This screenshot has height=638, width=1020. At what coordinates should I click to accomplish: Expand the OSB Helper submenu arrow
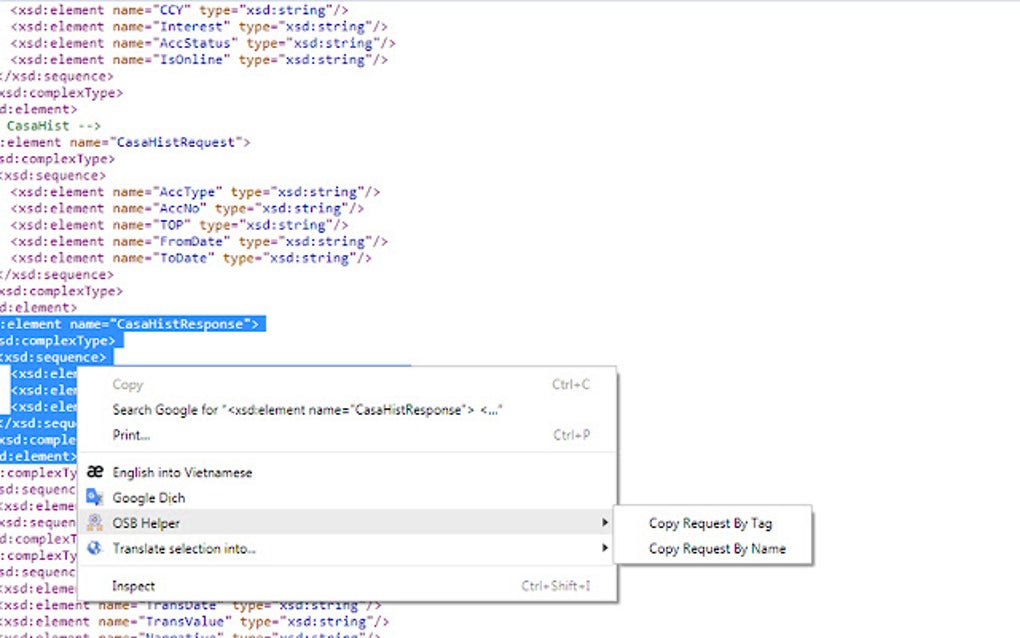(605, 522)
